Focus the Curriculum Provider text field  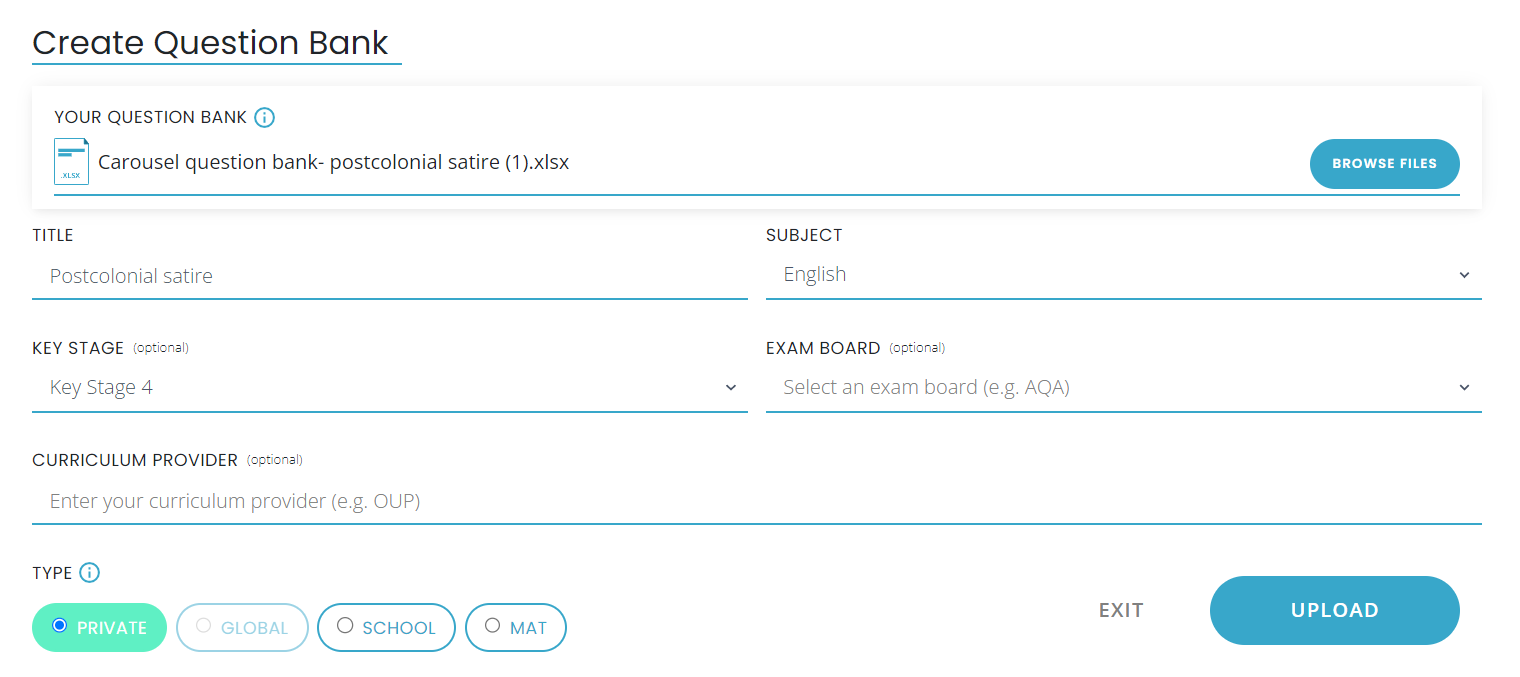tap(756, 501)
